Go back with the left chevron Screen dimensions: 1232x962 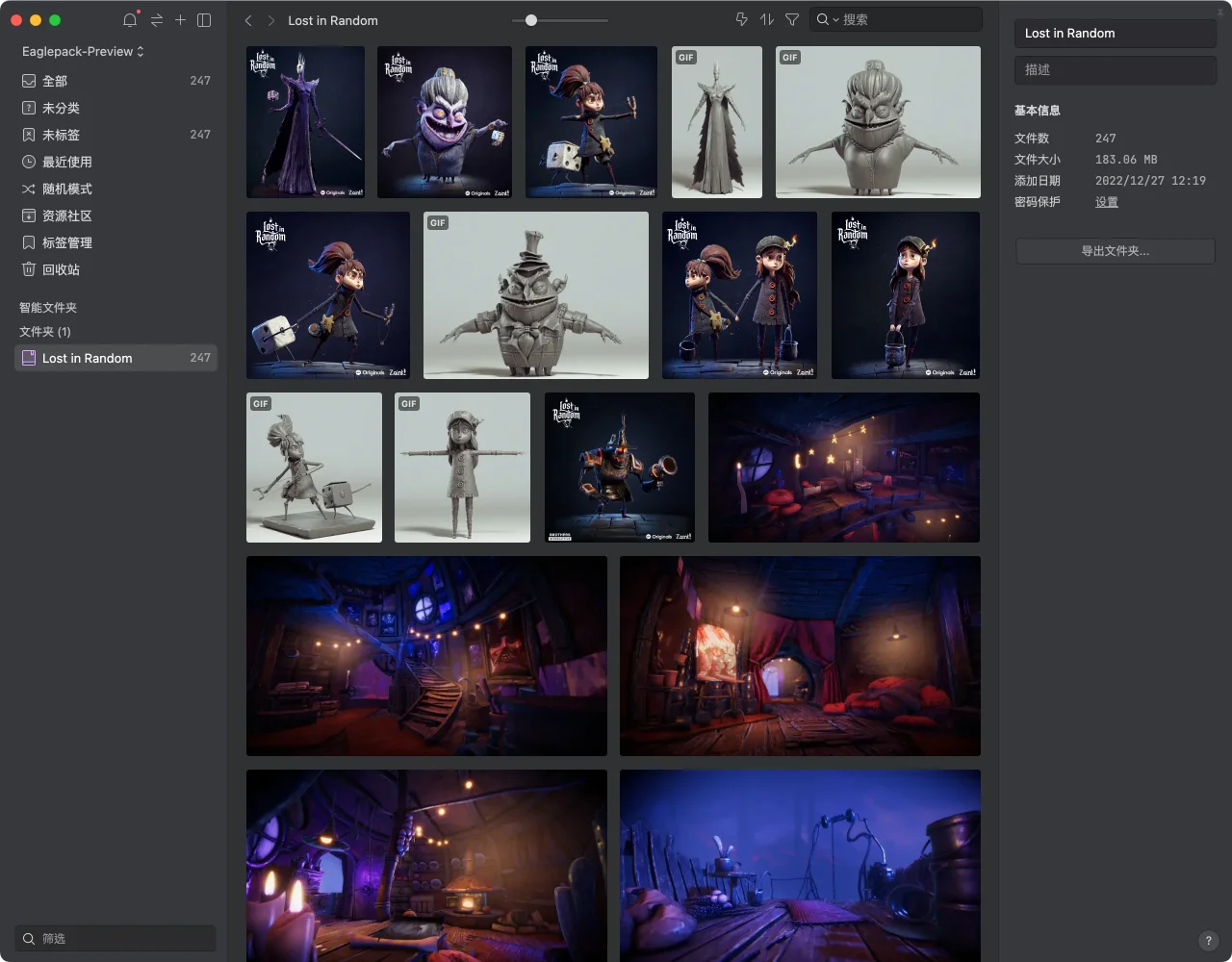[248, 20]
